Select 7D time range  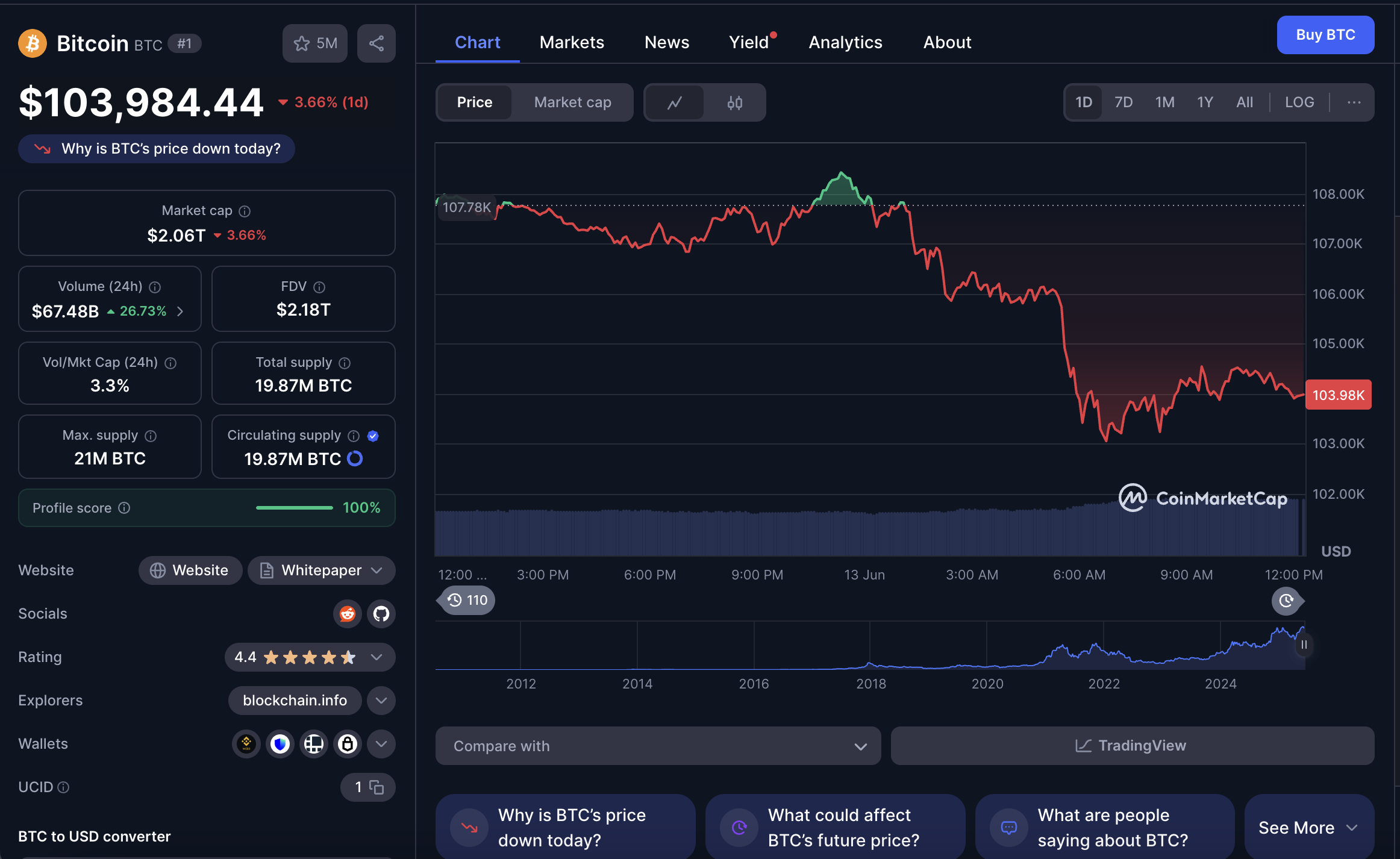[1123, 102]
